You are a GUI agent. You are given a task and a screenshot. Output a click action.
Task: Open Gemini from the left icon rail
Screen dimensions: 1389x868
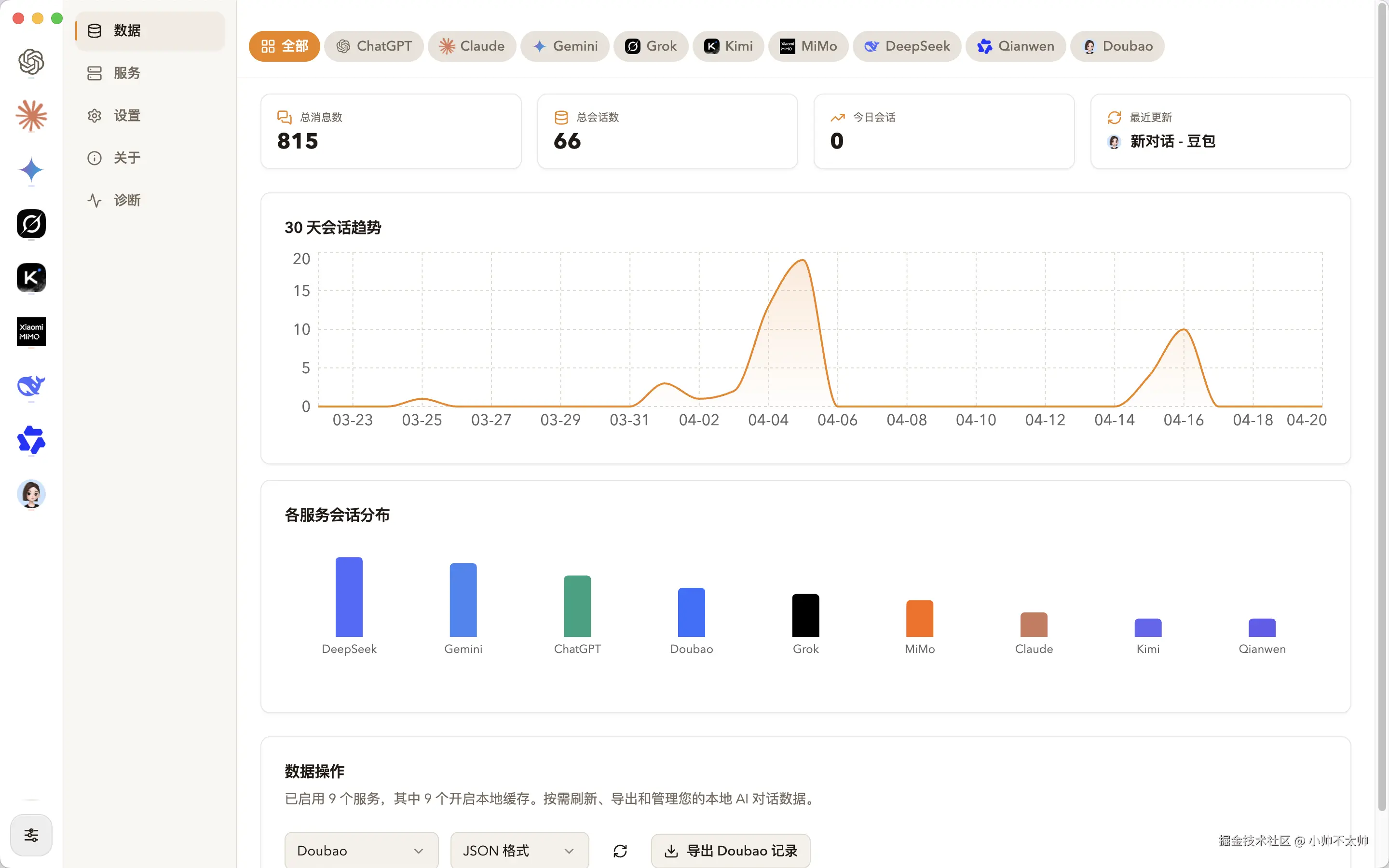tap(31, 170)
